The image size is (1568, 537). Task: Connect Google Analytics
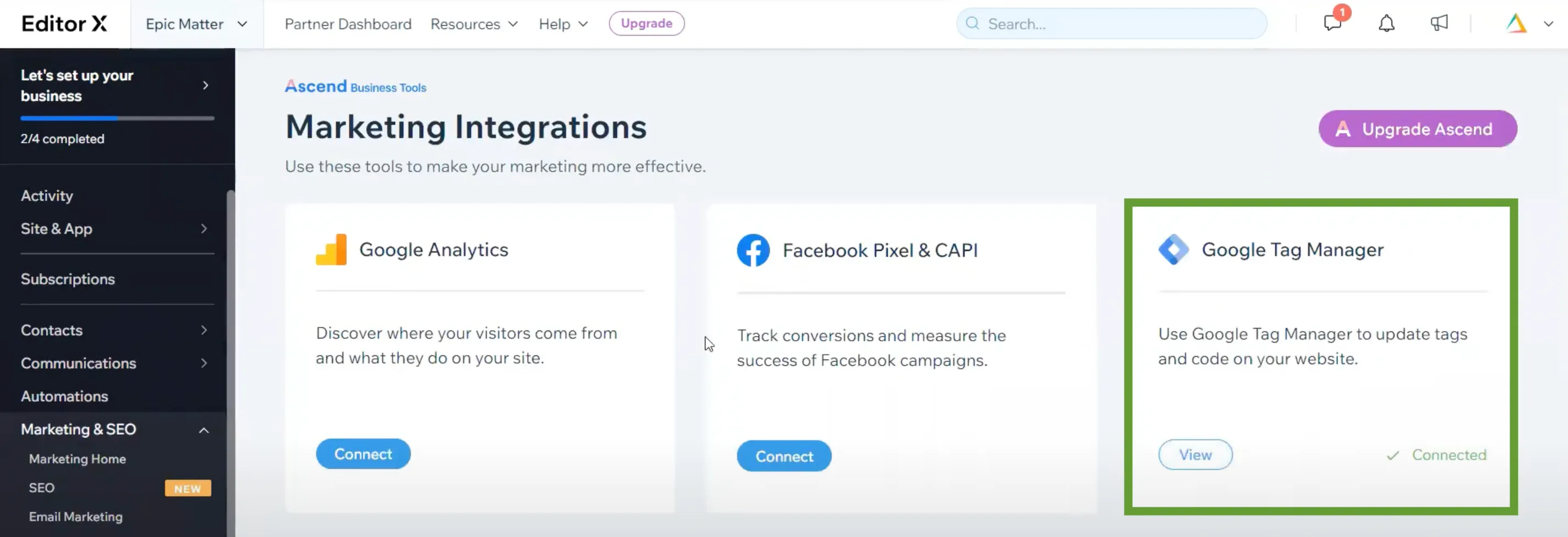point(363,453)
